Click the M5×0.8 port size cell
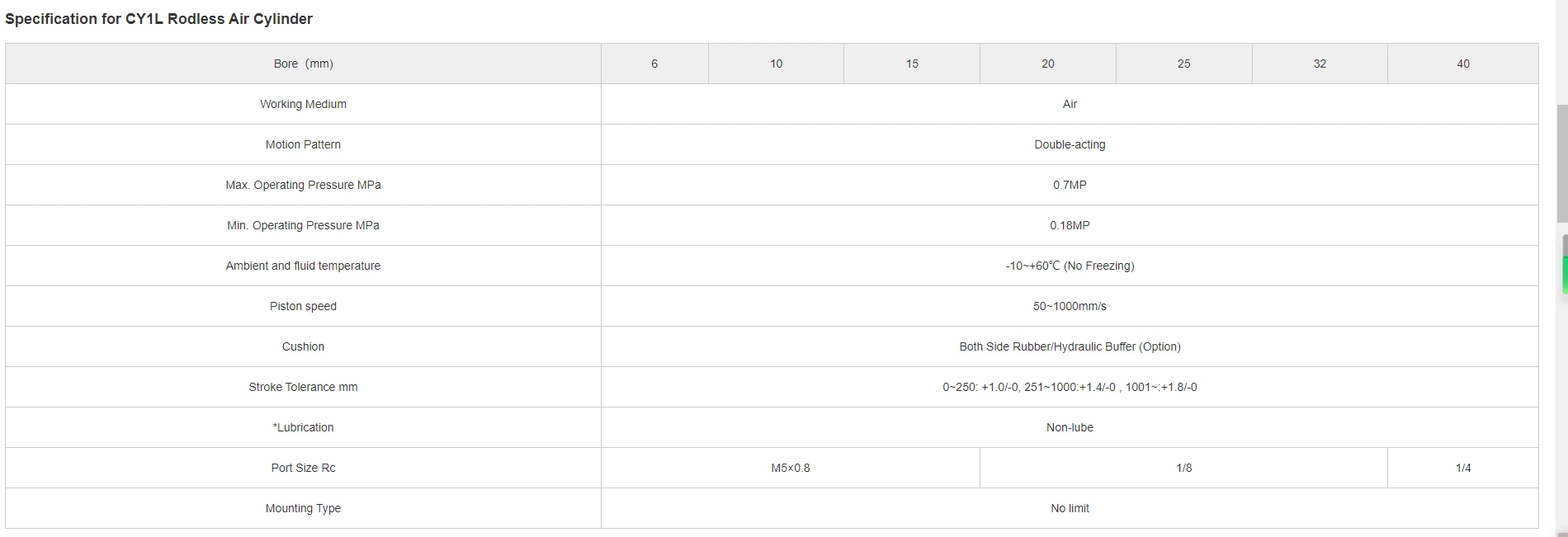The image size is (1568, 537). pyautogui.click(x=790, y=468)
